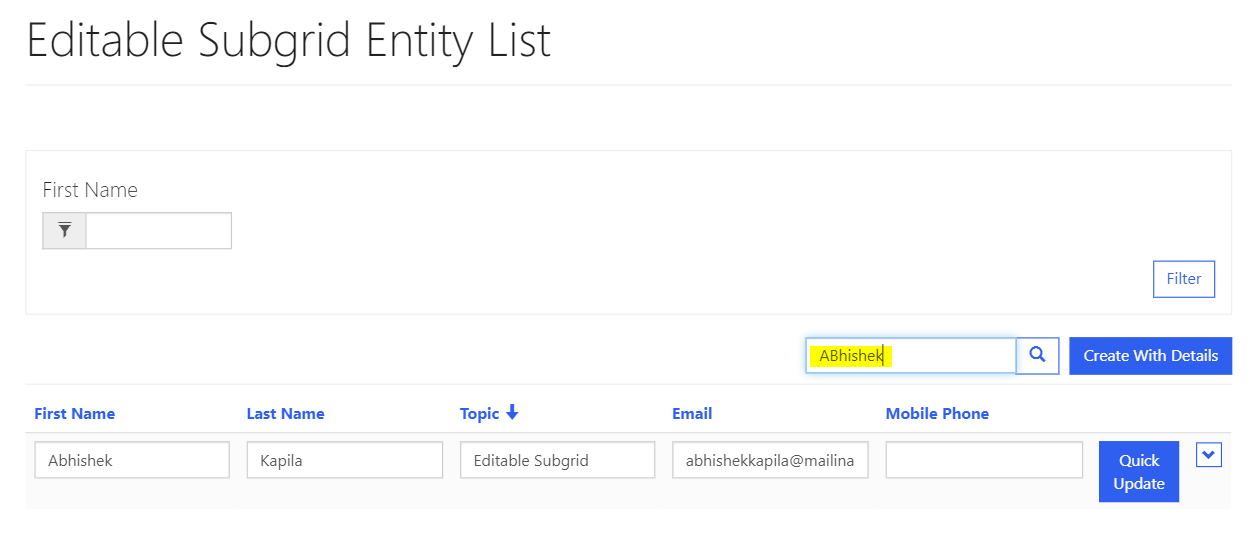Screen dimensions: 1257x544
Task: Click the search box containing ABhishek
Action: pos(910,355)
